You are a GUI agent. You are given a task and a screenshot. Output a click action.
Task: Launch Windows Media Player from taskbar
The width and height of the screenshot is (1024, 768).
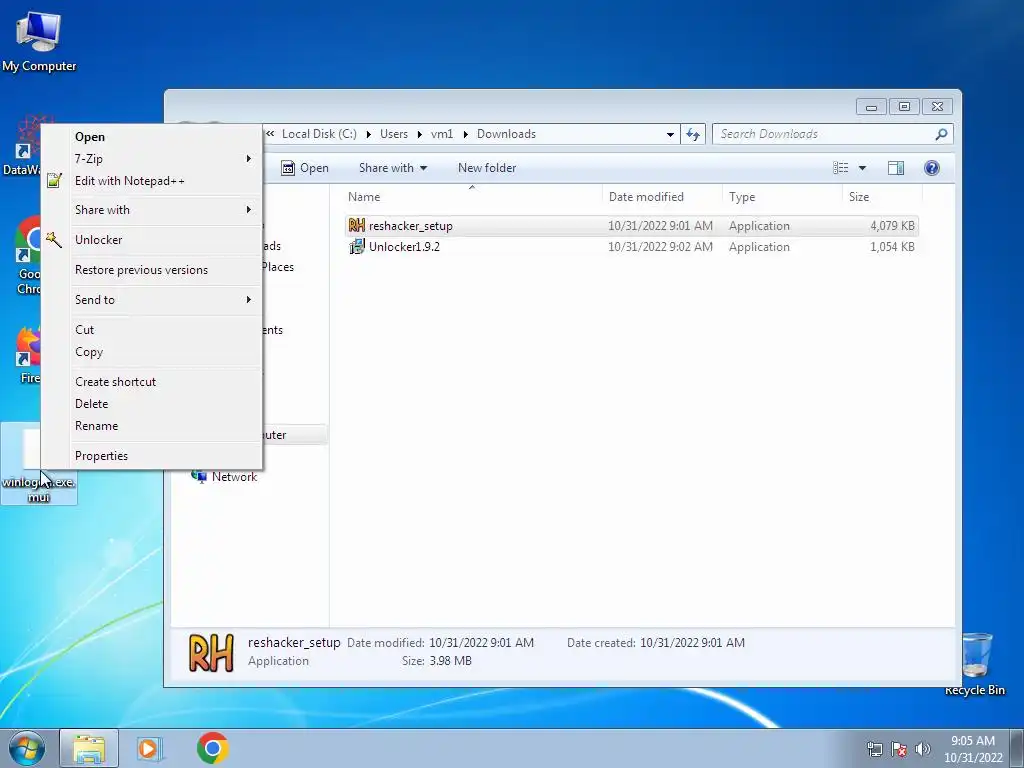coord(150,748)
